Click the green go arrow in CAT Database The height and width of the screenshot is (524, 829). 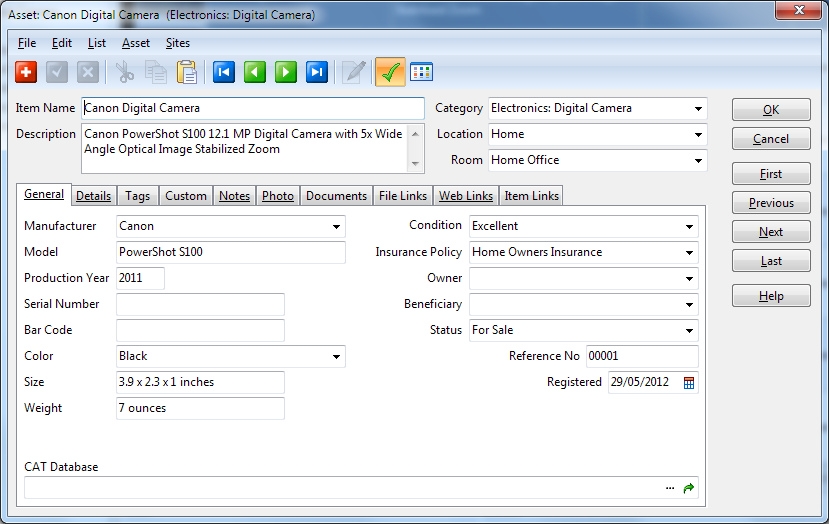tap(688, 488)
